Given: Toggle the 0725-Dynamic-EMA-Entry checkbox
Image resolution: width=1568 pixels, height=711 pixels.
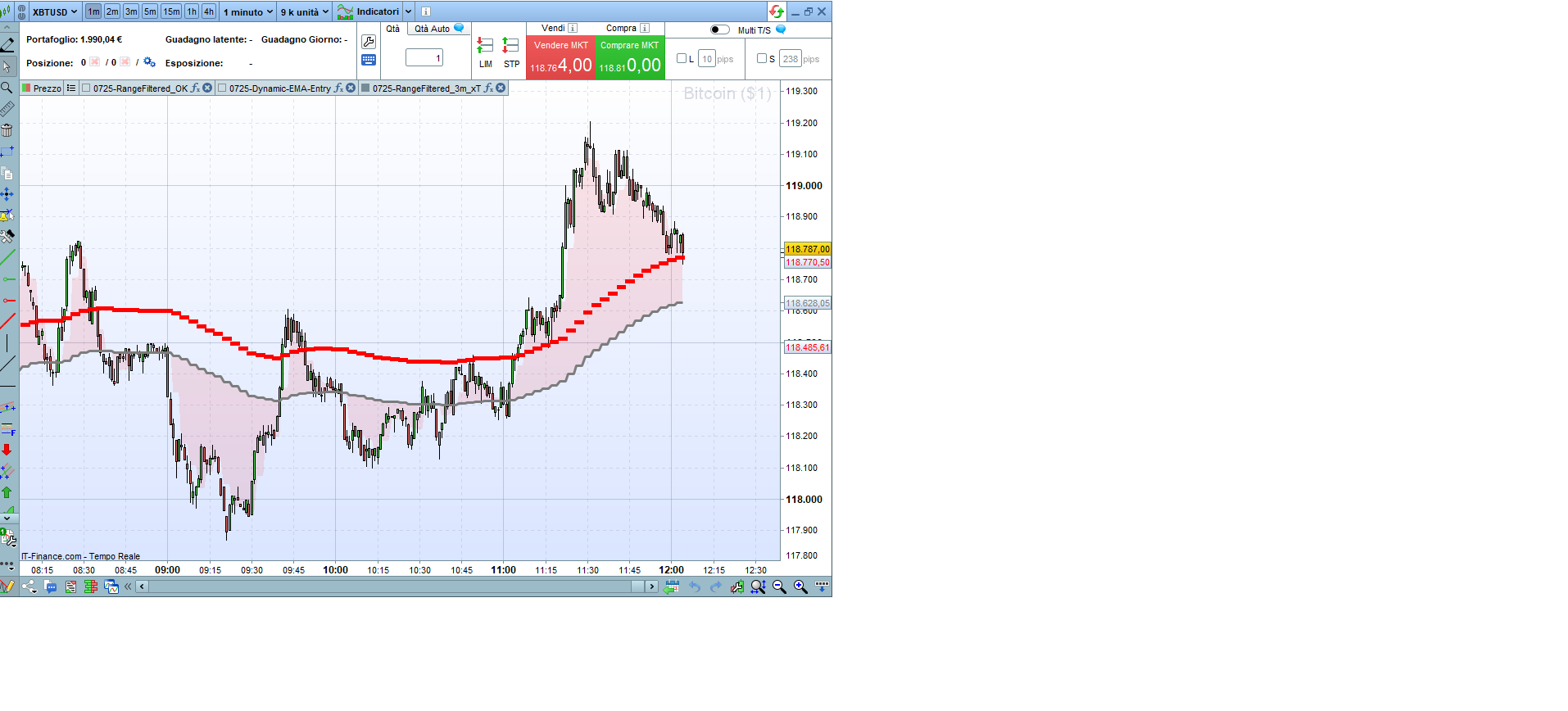Looking at the screenshot, I should pos(222,88).
